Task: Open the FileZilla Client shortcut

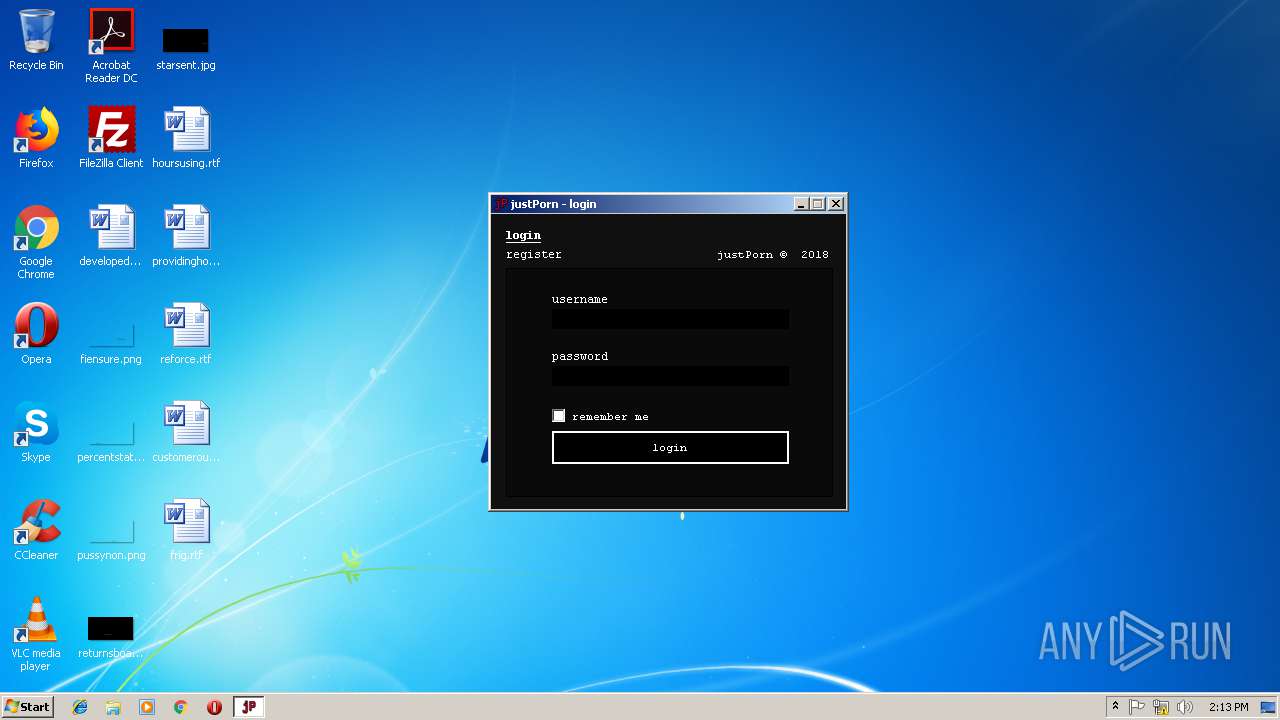Action: 111,139
